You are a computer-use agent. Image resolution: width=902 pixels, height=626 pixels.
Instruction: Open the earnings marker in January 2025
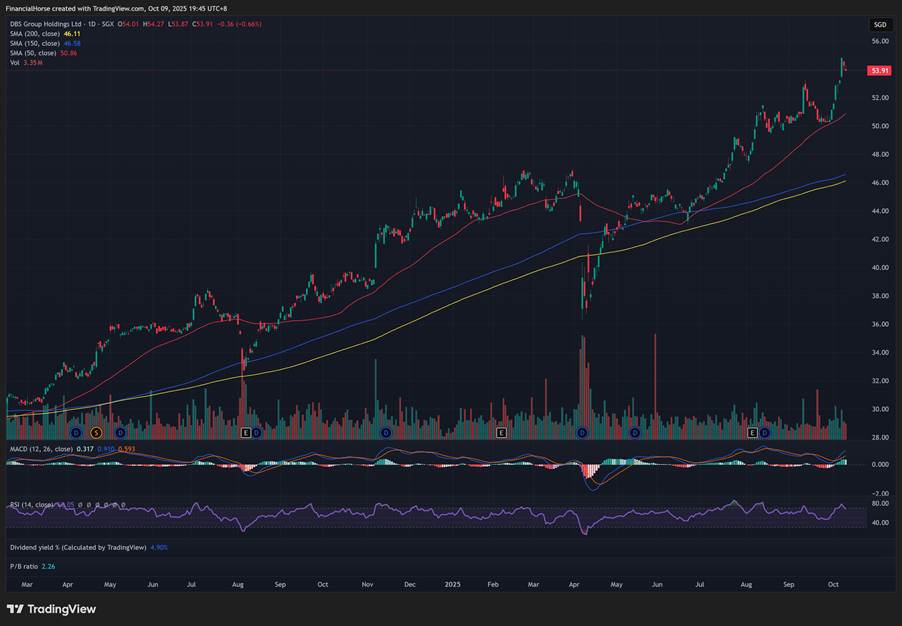coord(502,432)
